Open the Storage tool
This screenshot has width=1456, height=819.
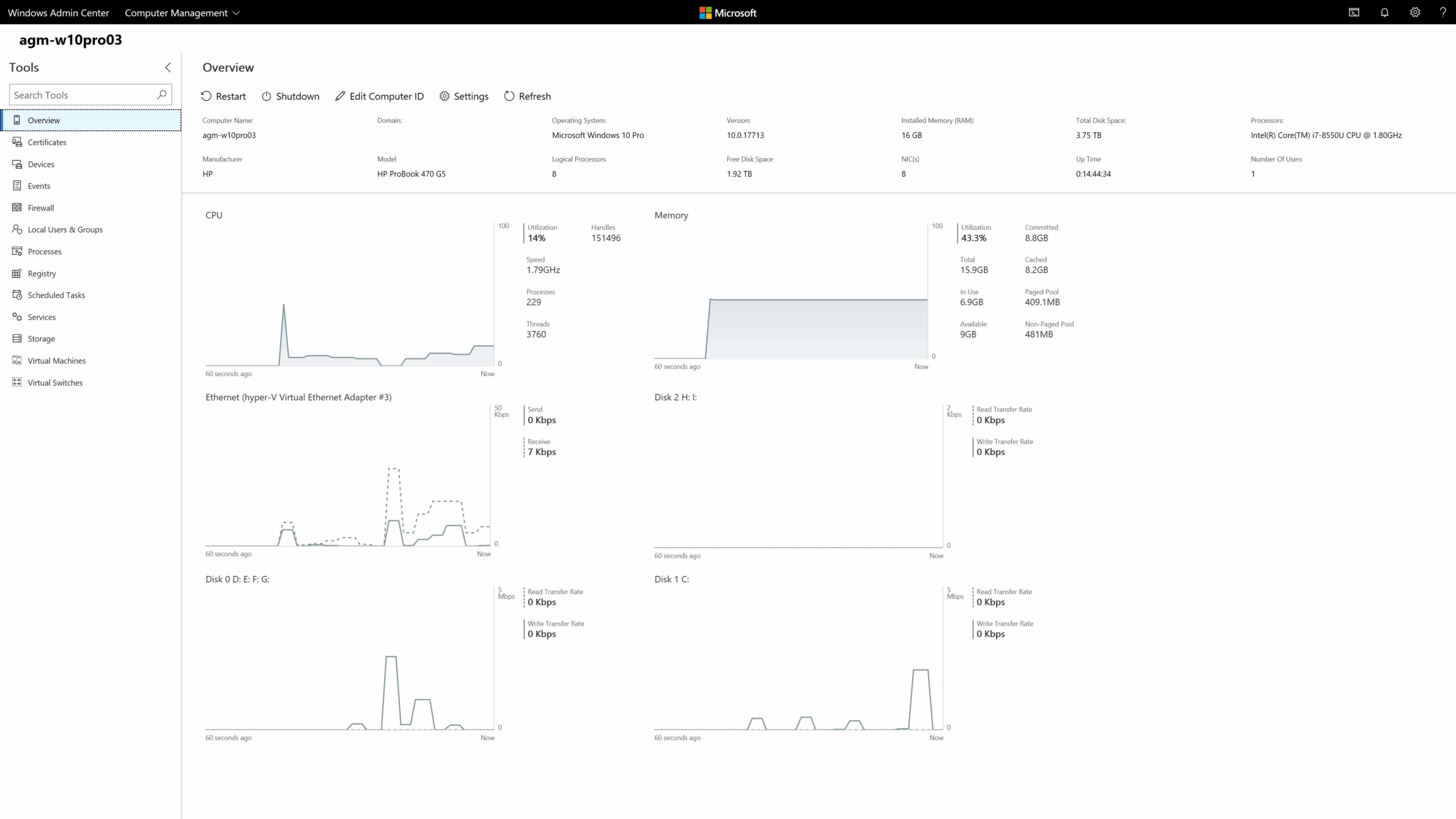[x=42, y=338]
